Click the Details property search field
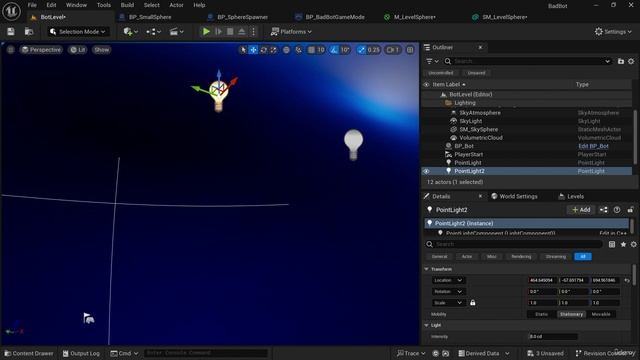Viewport: 640px width, 360px height. coord(513,244)
